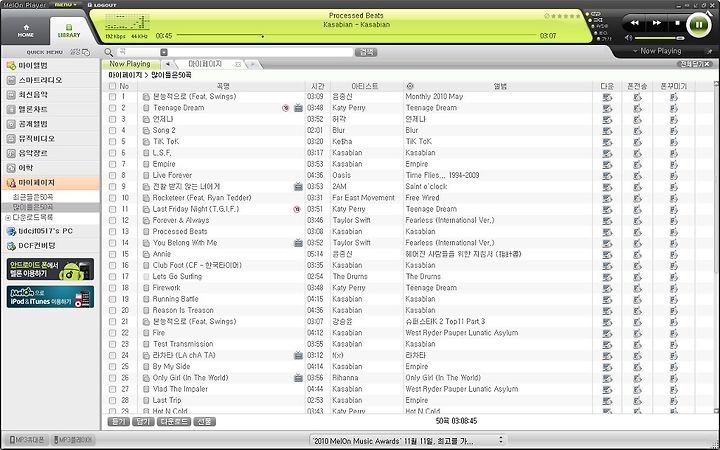Open 마이앨범 in the sidebar

(x=51, y=66)
